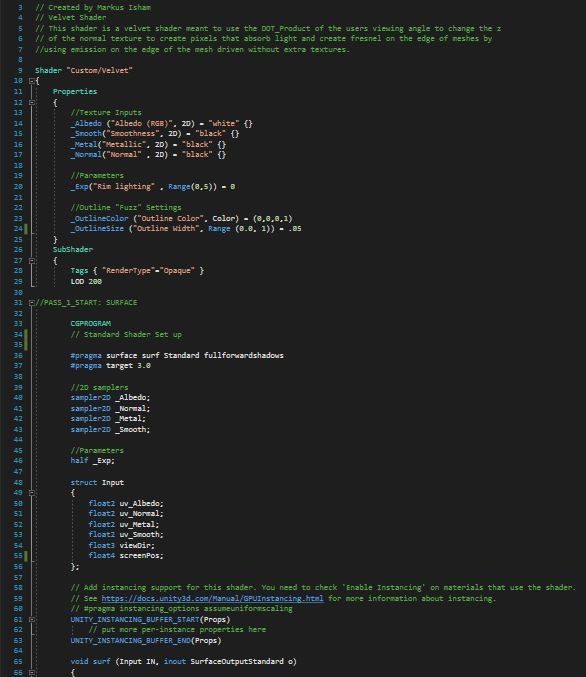Click line number 55 in the gutter
This screenshot has height=677, width=586.
pyautogui.click(x=18, y=556)
